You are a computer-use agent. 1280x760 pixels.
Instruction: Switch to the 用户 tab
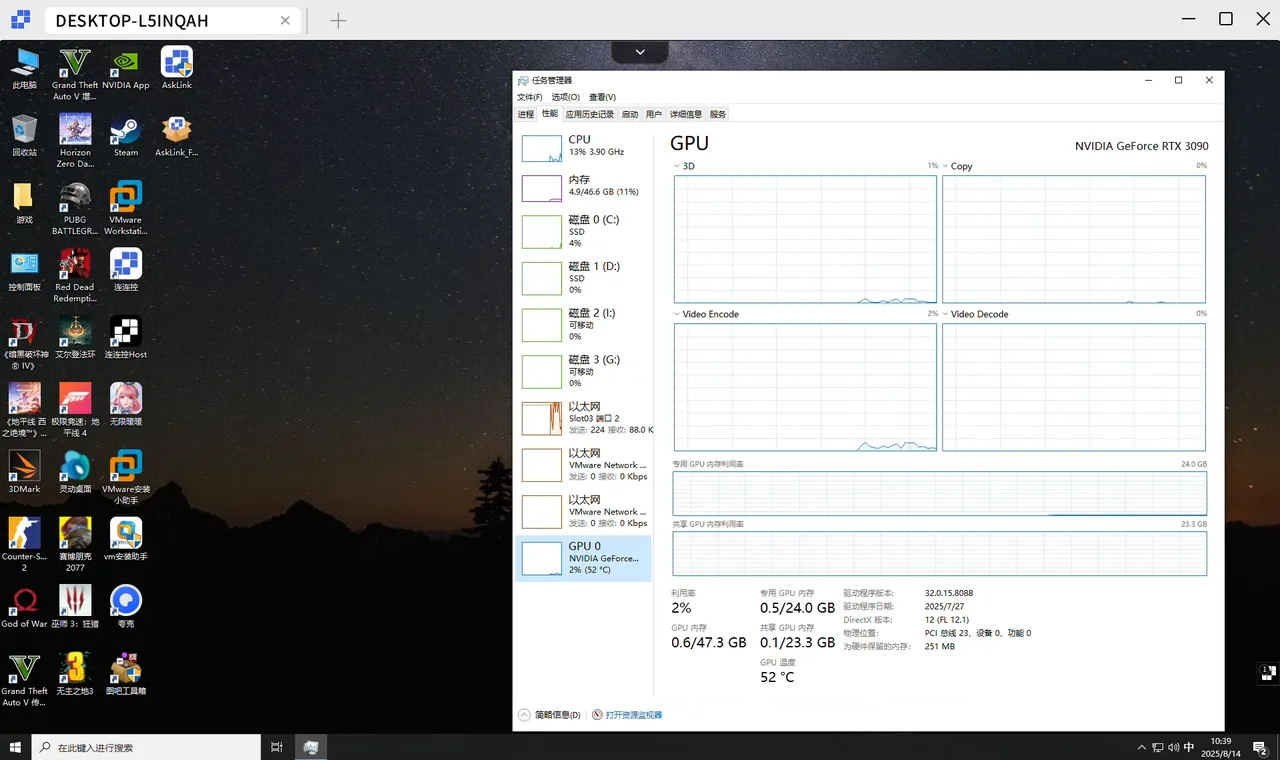pyautogui.click(x=654, y=114)
